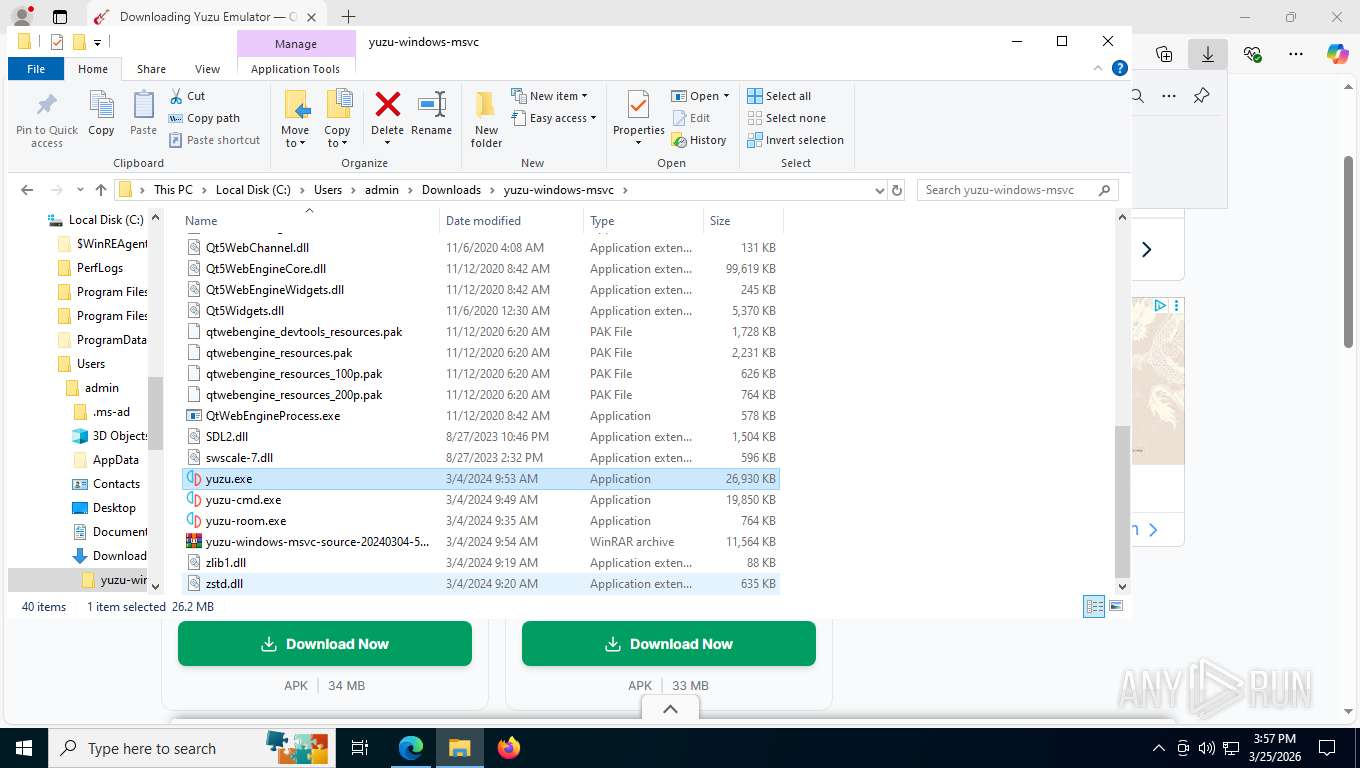The image size is (1360, 768).
Task: Select the yuzu-windows-msvc-source WinRAR archive
Action: click(x=480, y=542)
